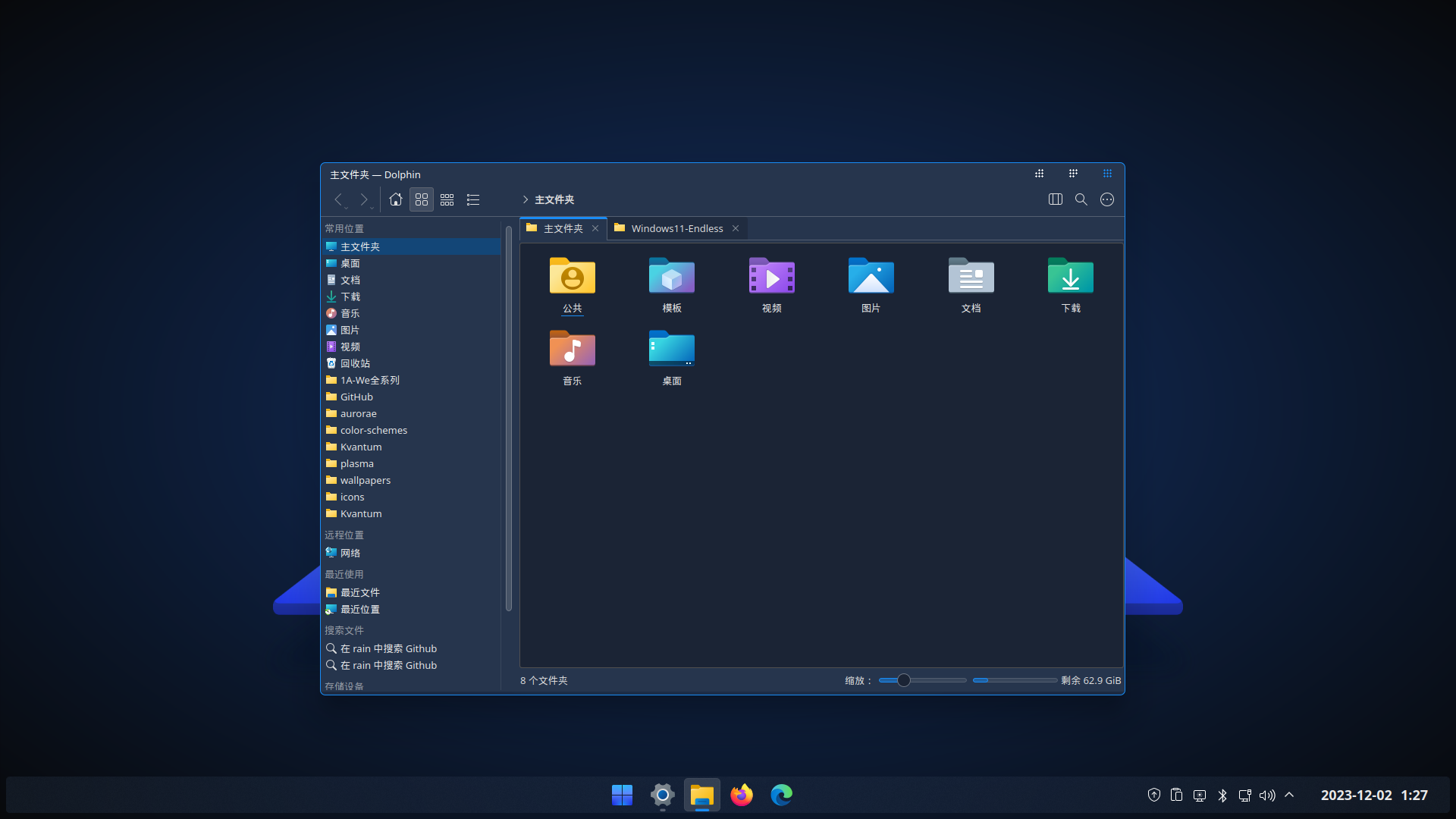Select 音乐 in the places sidebar
Image resolution: width=1456 pixels, height=819 pixels.
(412, 313)
